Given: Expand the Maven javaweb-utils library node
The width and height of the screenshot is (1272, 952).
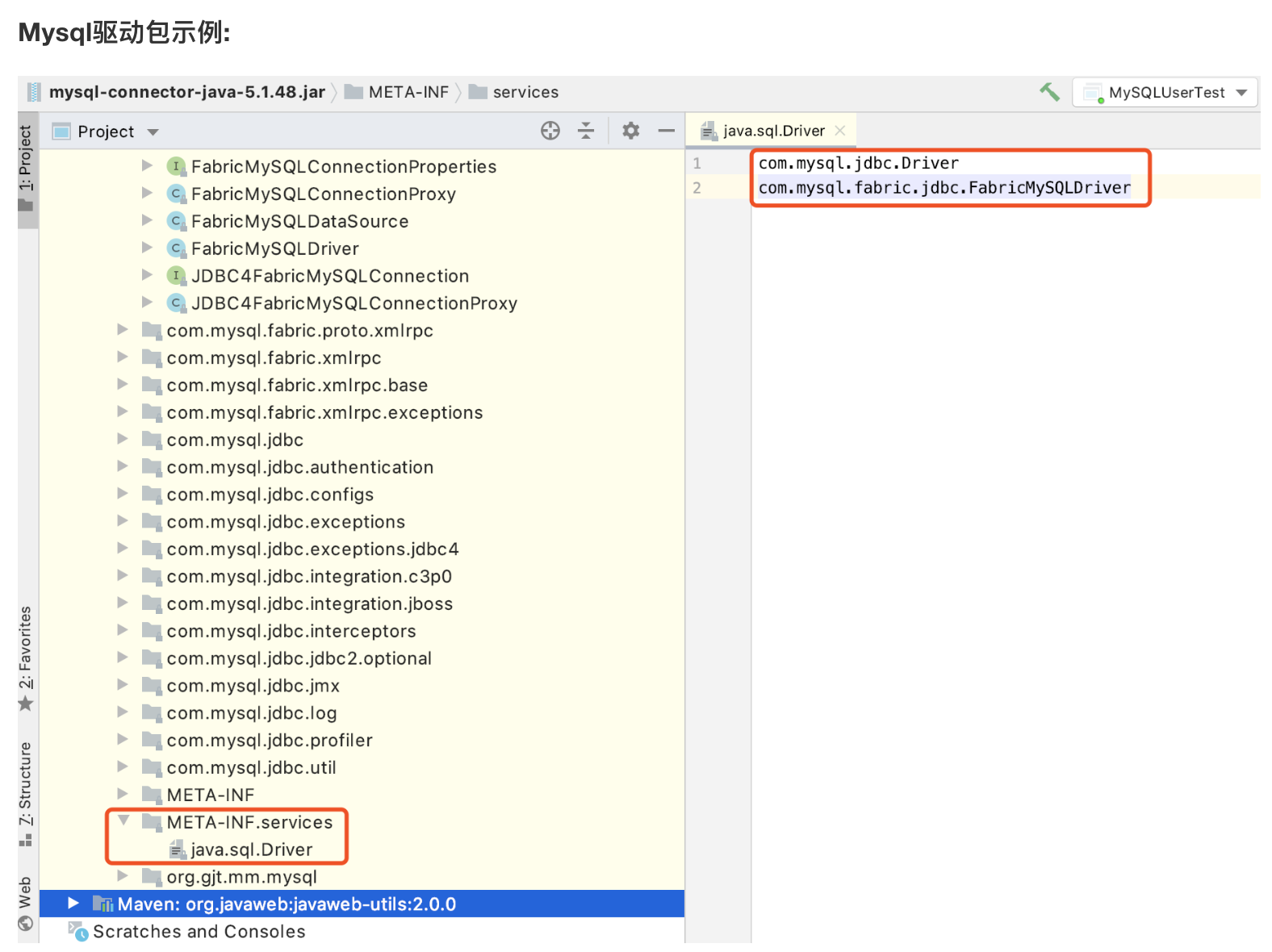Looking at the screenshot, I should (x=73, y=904).
